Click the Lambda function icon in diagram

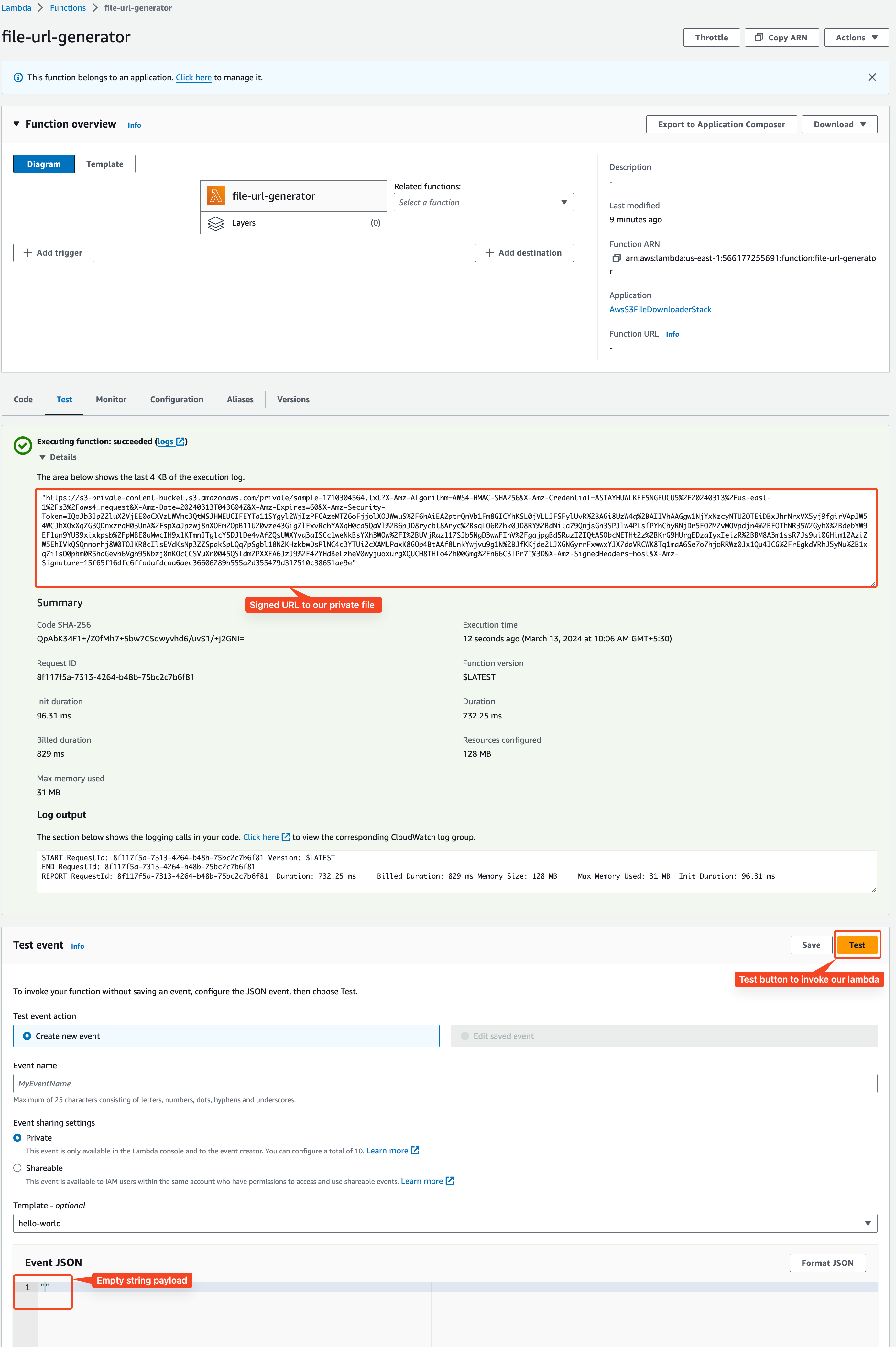point(215,196)
